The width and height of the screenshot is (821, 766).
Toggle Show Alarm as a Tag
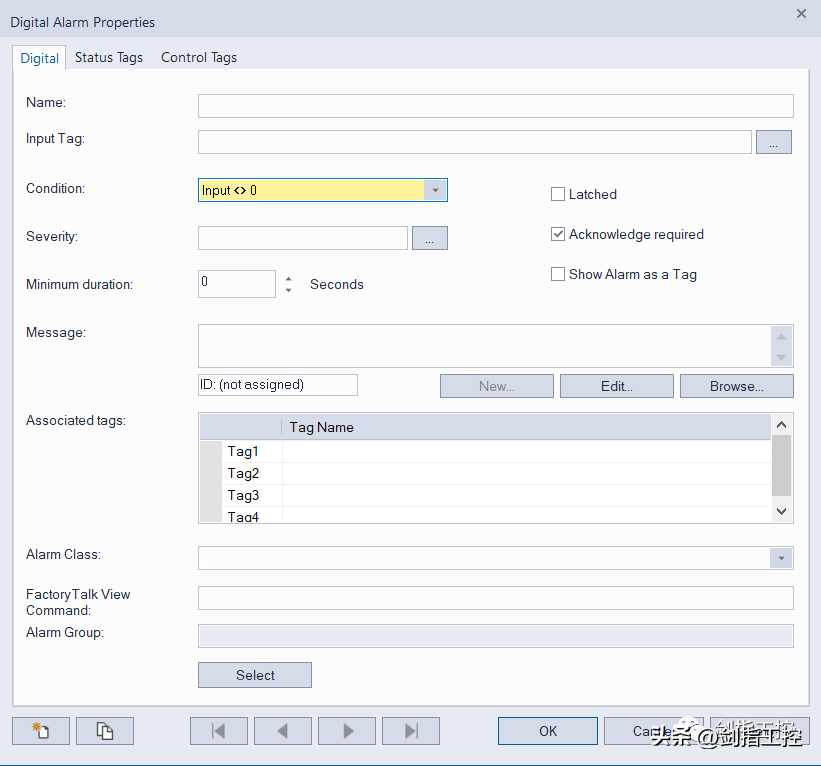558,274
